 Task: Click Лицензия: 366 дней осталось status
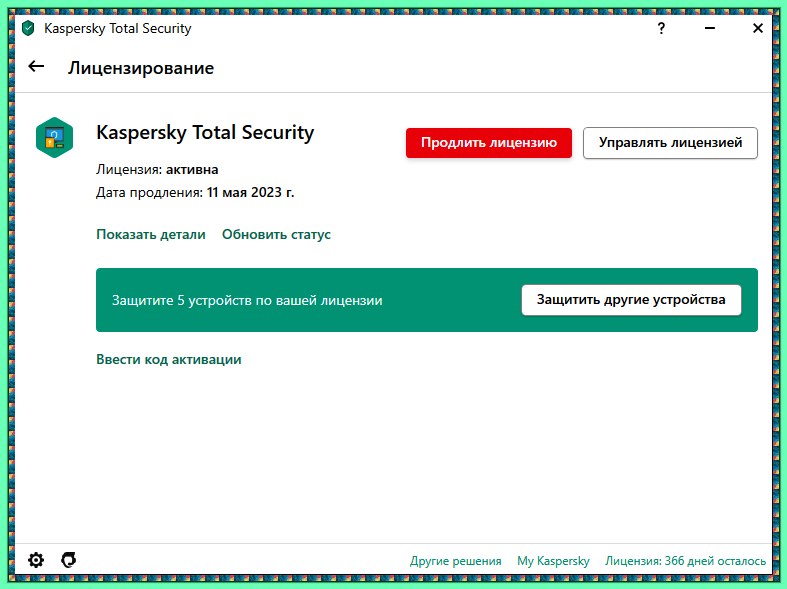(685, 561)
